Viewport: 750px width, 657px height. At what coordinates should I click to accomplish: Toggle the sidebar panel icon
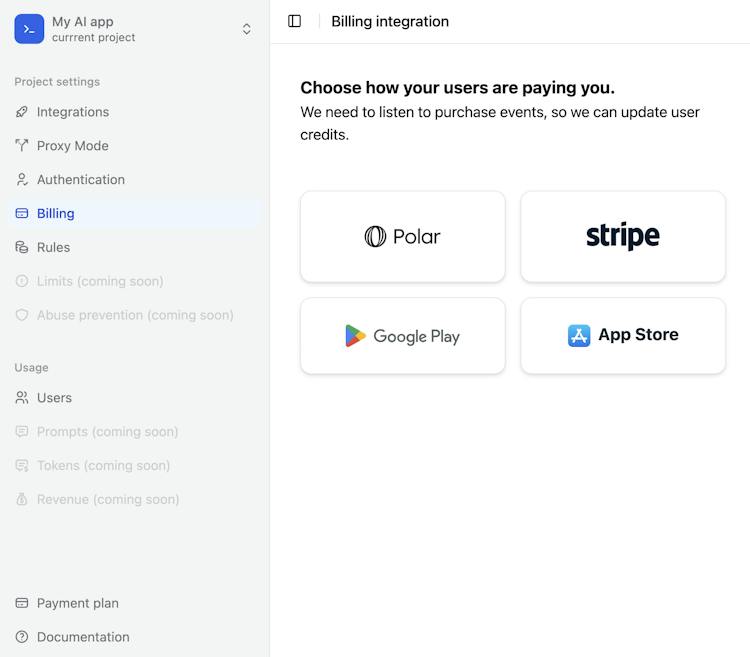click(x=294, y=21)
